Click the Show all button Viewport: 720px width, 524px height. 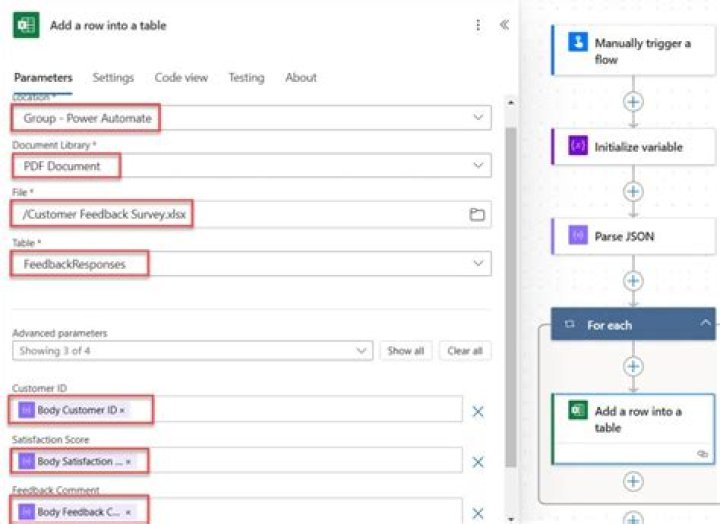[405, 351]
